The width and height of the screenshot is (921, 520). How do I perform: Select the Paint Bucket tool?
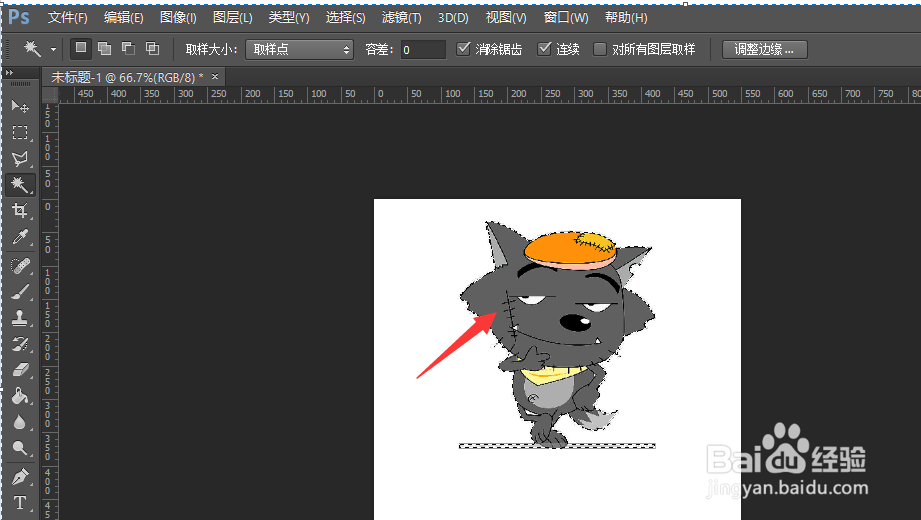20,396
